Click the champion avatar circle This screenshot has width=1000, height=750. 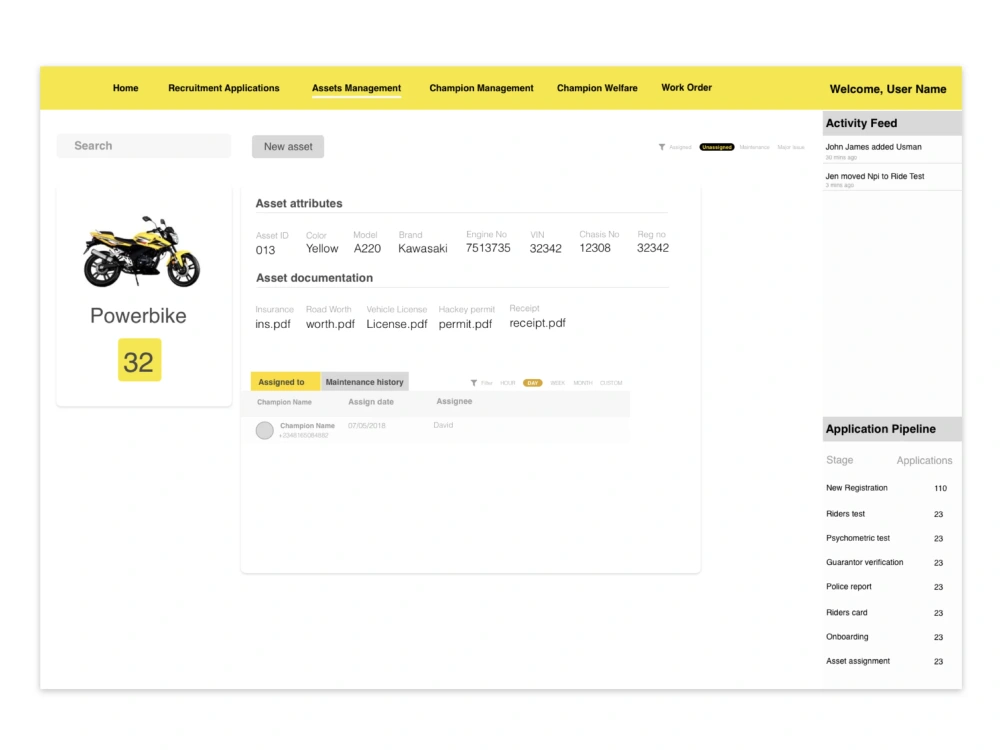(x=265, y=430)
